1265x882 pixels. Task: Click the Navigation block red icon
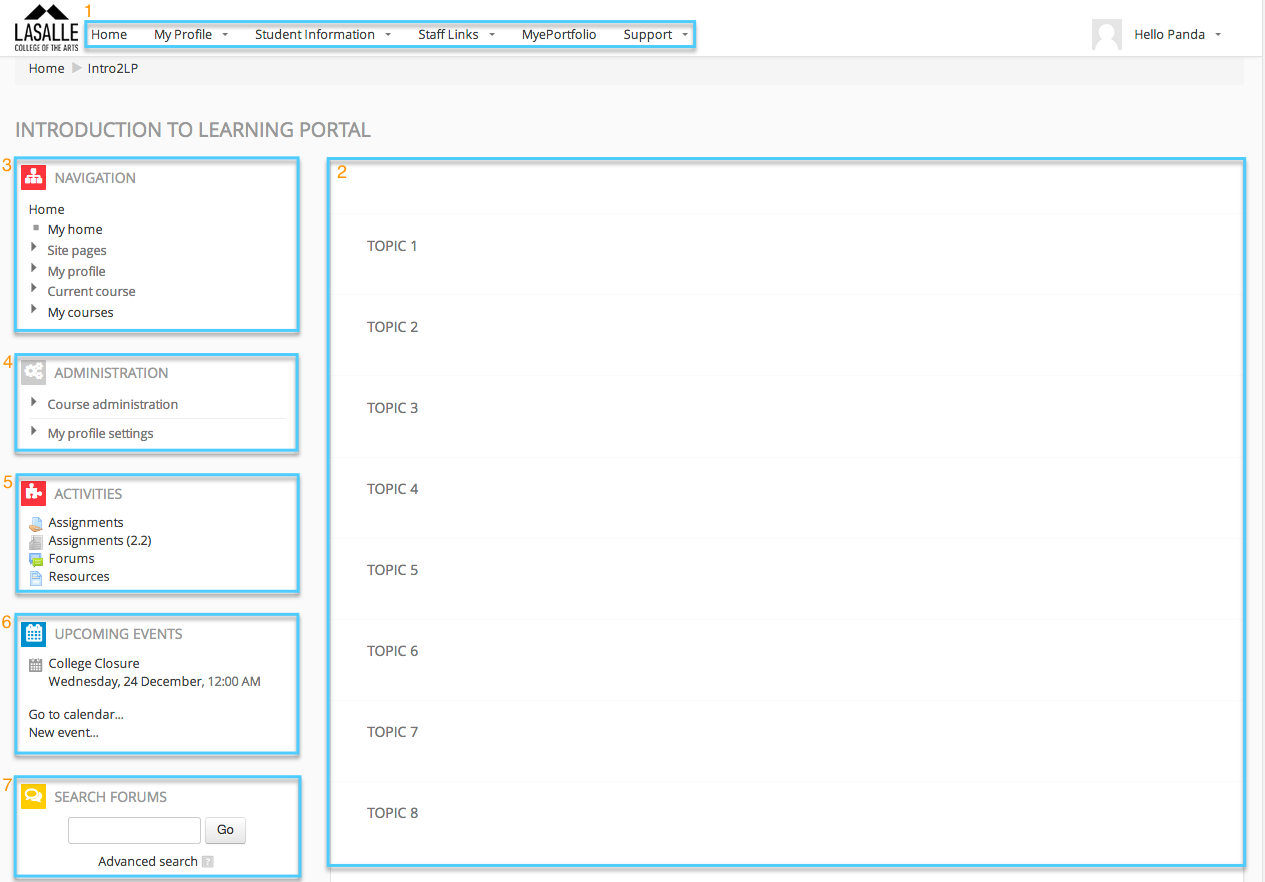coord(34,178)
